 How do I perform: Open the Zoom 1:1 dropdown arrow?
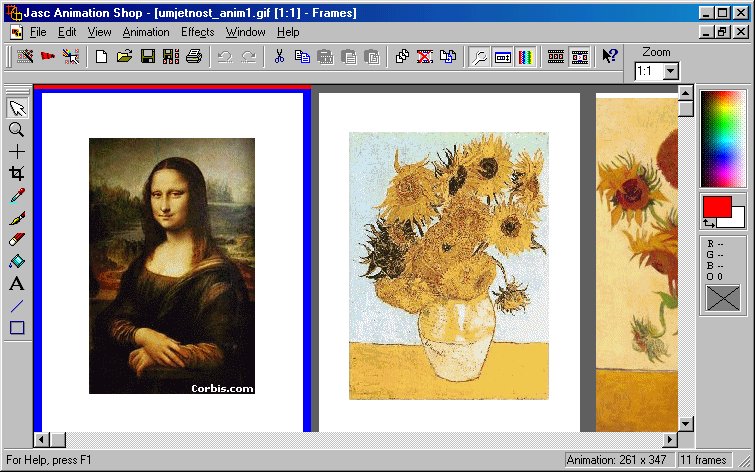[x=670, y=72]
